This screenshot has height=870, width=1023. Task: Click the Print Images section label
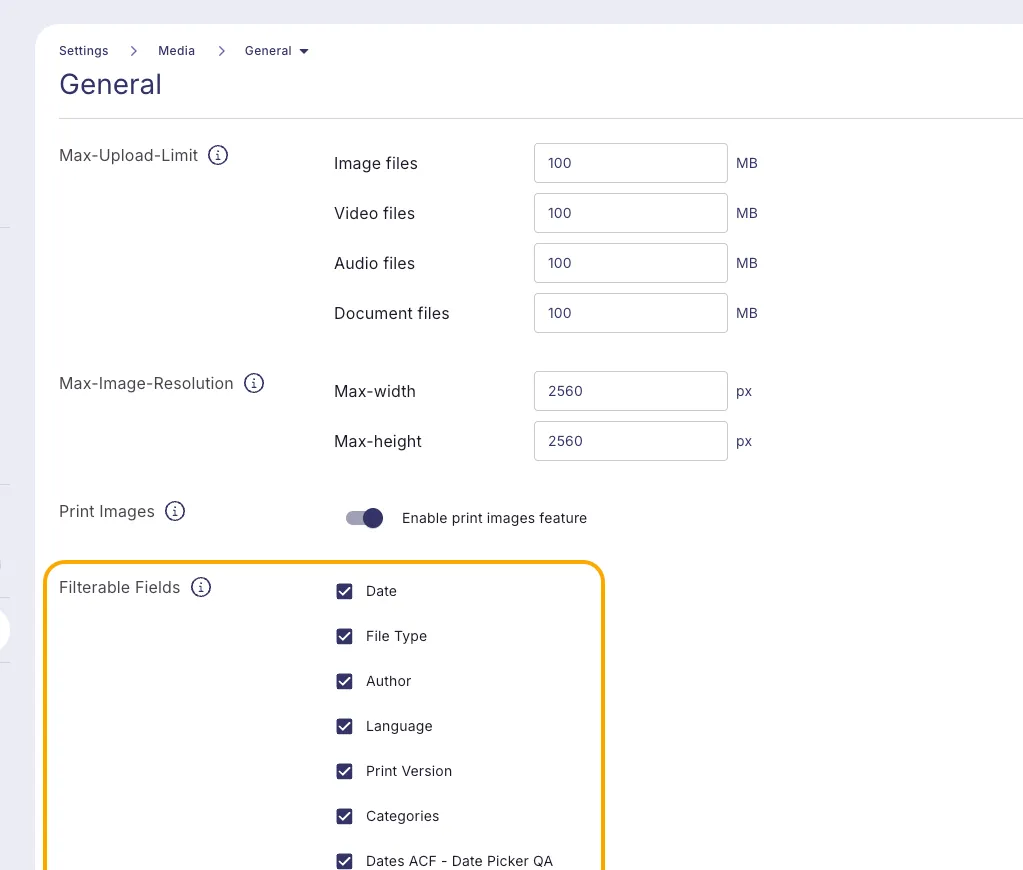106,511
